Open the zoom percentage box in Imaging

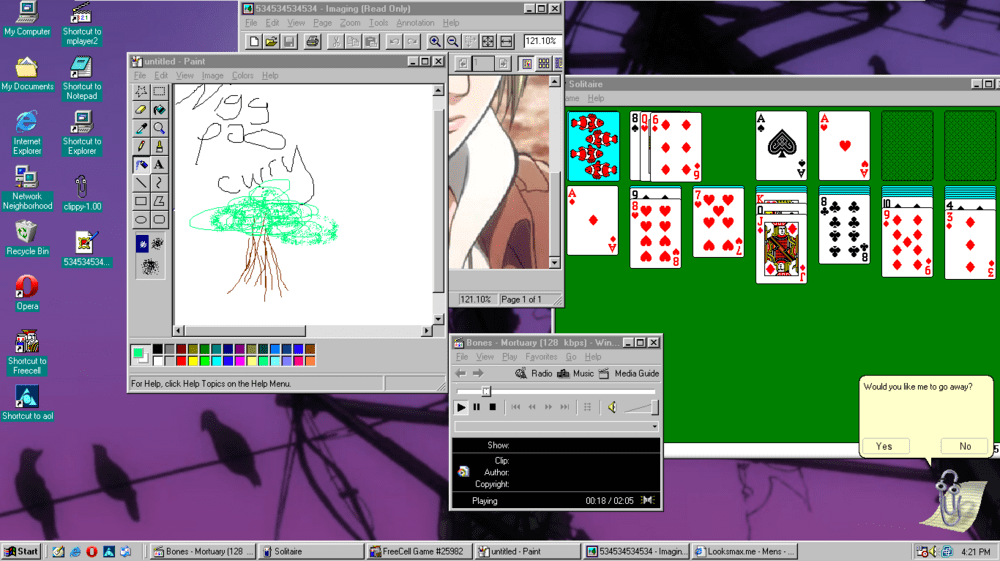pos(541,41)
